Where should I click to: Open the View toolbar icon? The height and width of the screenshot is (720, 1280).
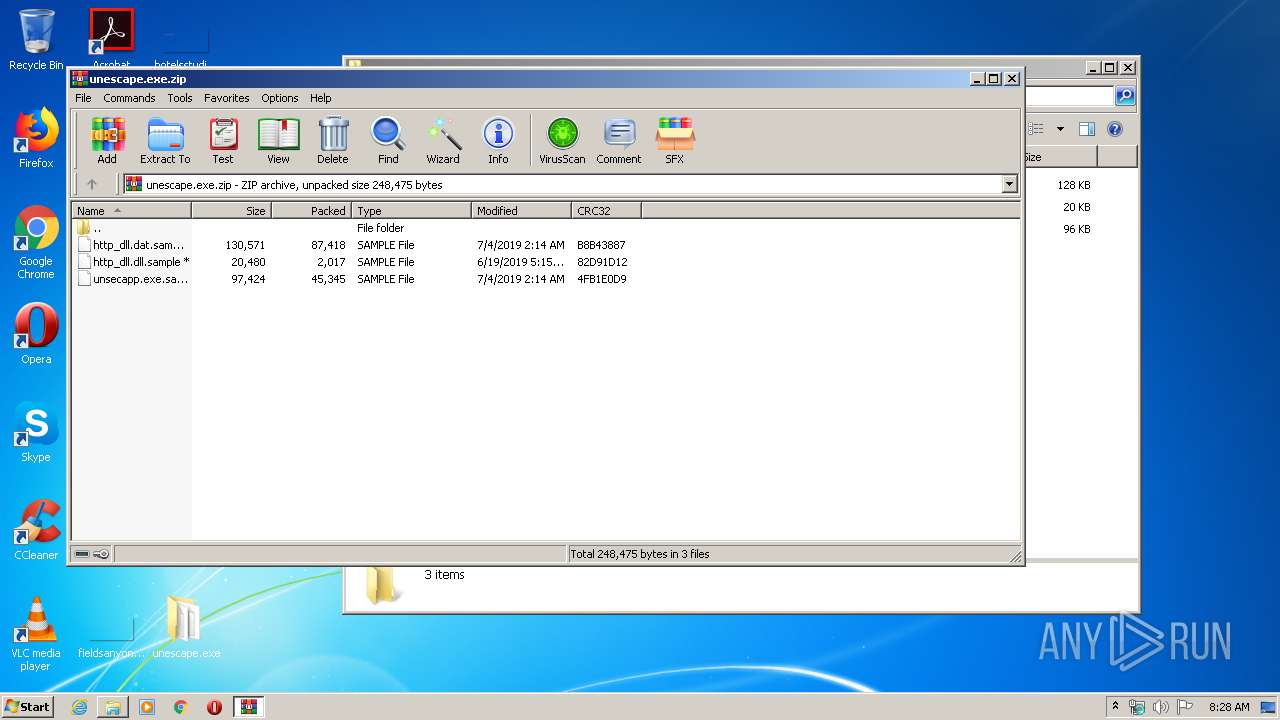click(x=278, y=140)
